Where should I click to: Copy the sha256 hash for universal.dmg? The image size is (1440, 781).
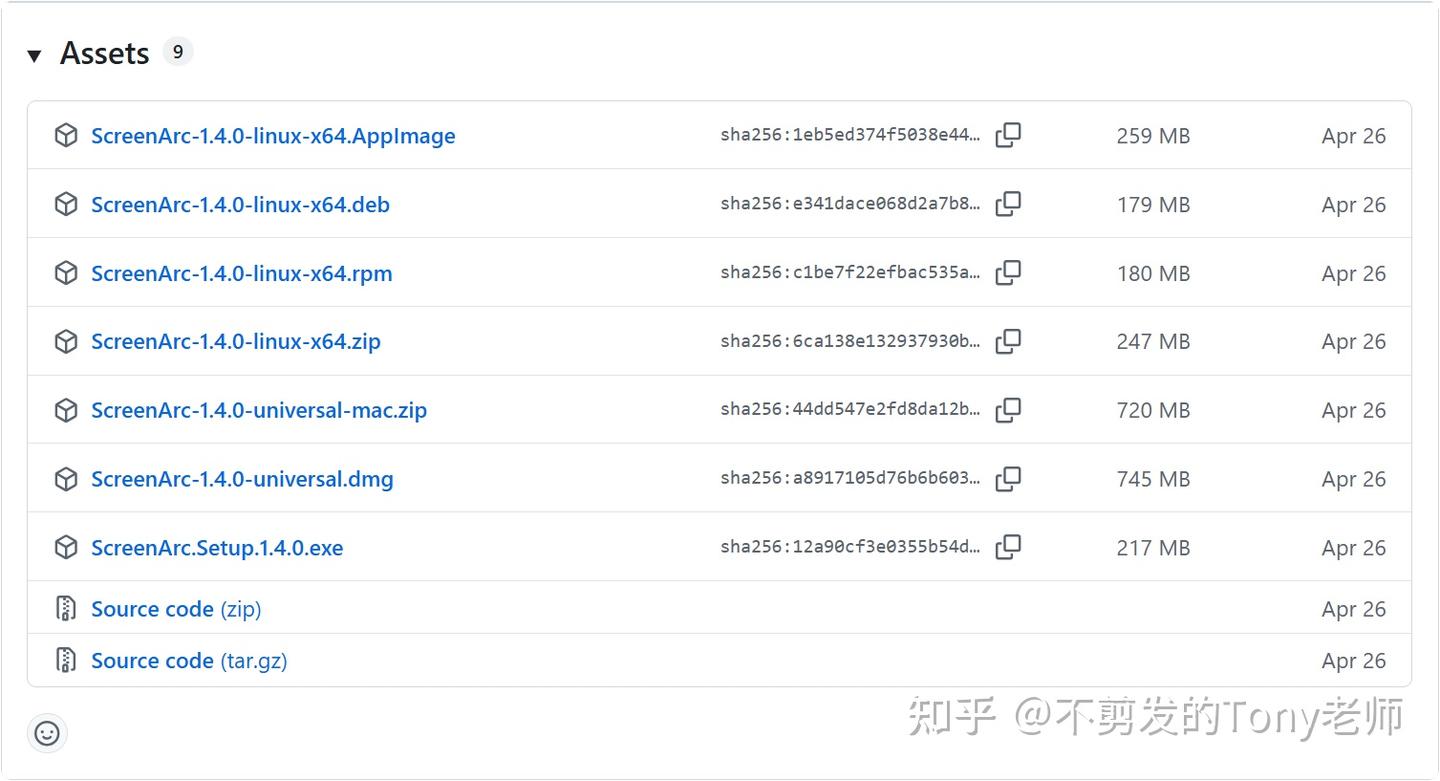[x=1008, y=478]
